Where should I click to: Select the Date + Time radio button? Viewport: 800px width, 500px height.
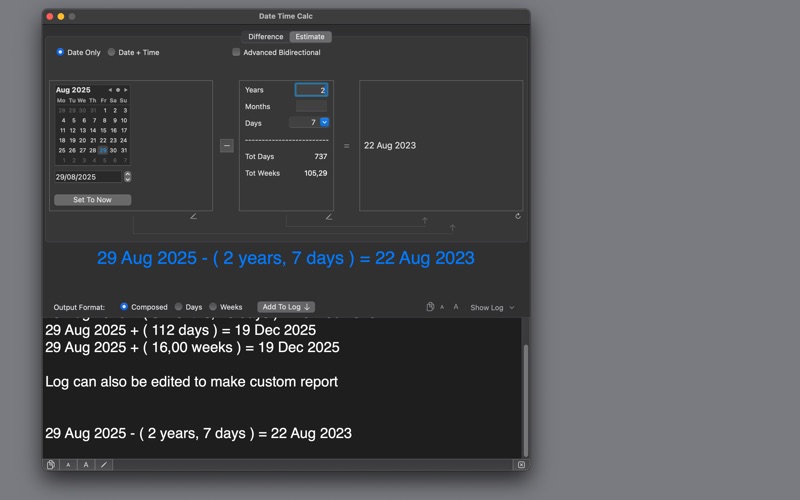[111, 52]
